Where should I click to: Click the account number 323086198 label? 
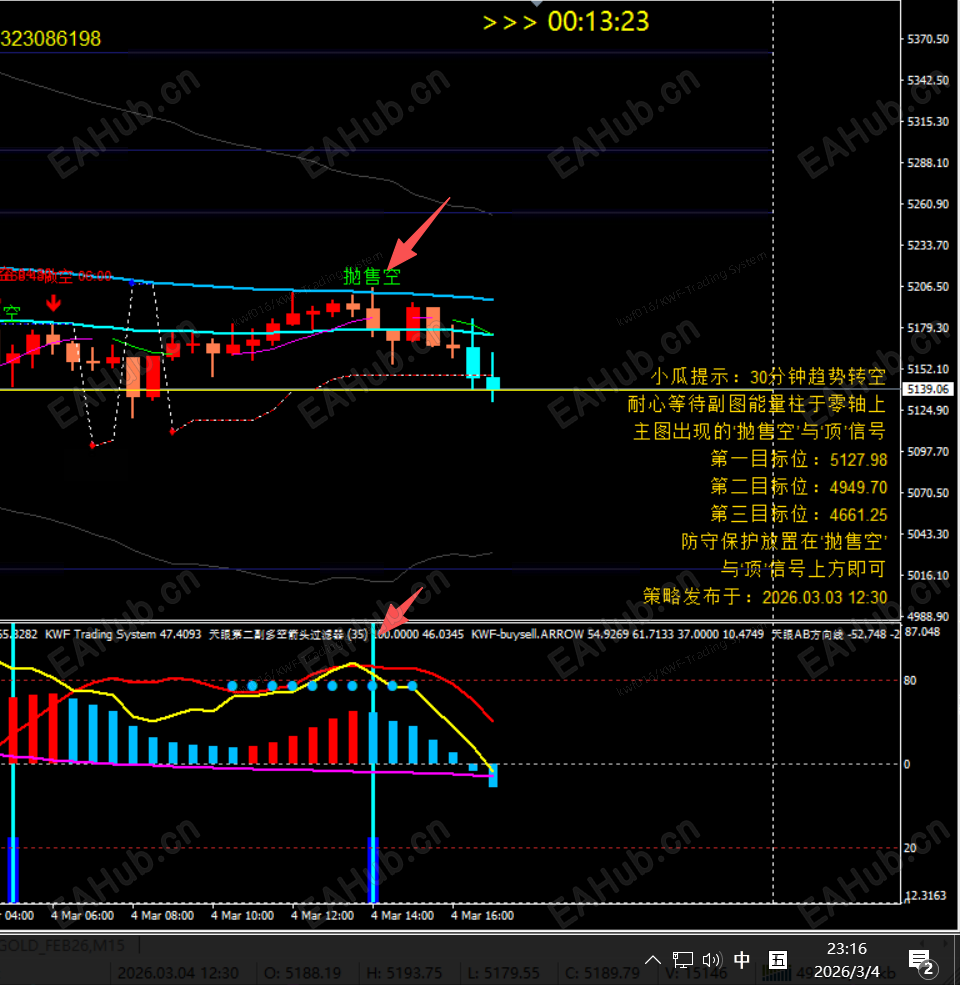[x=50, y=39]
